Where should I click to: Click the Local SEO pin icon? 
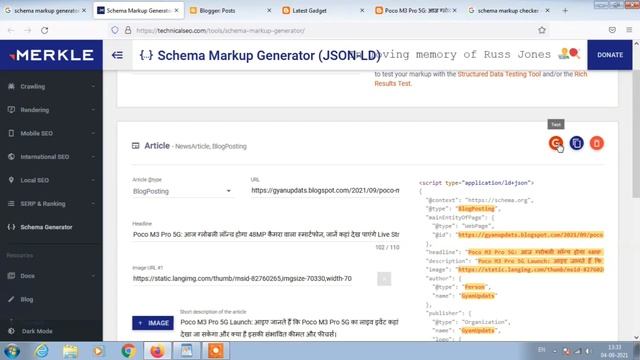click(11, 180)
